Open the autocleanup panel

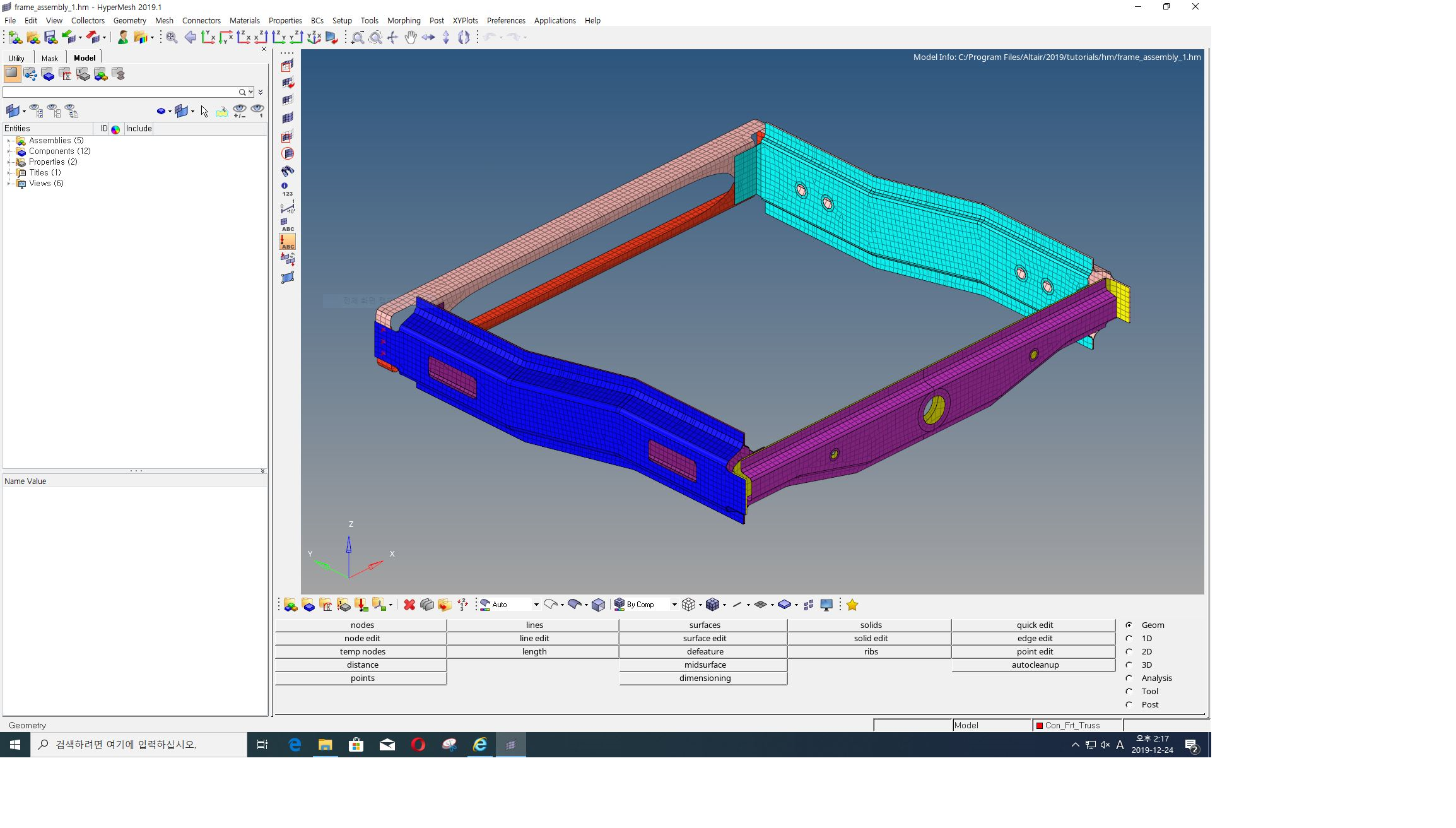coord(1034,665)
